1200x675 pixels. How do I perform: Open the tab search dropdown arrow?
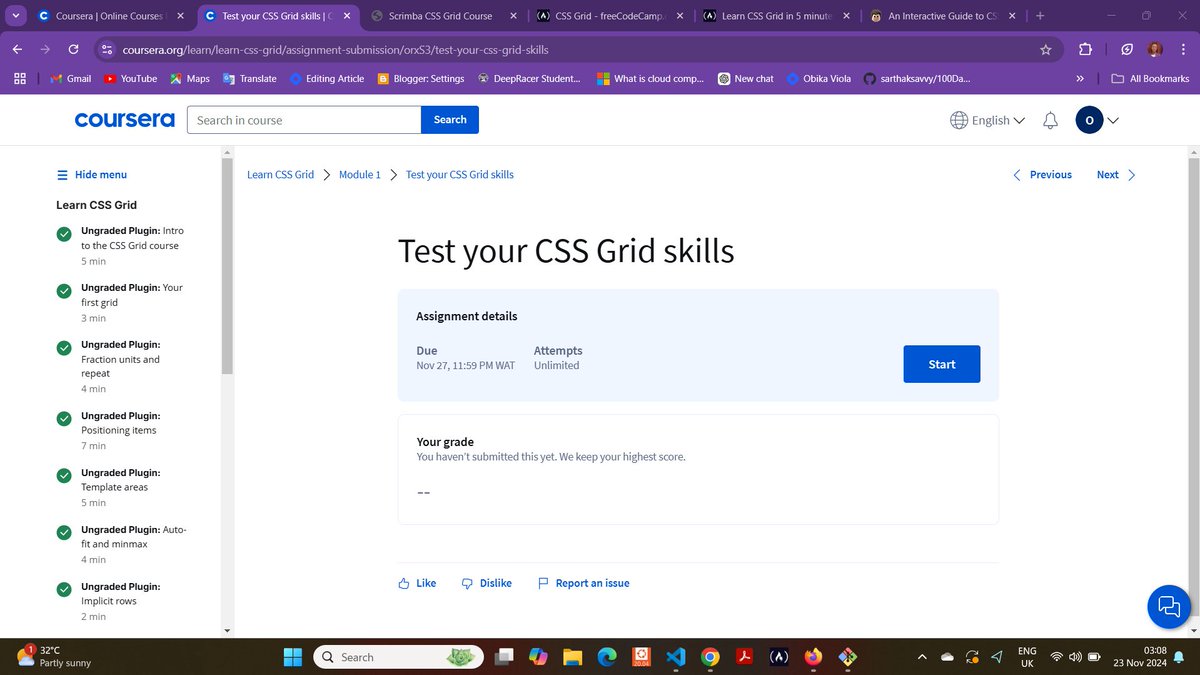[16, 16]
